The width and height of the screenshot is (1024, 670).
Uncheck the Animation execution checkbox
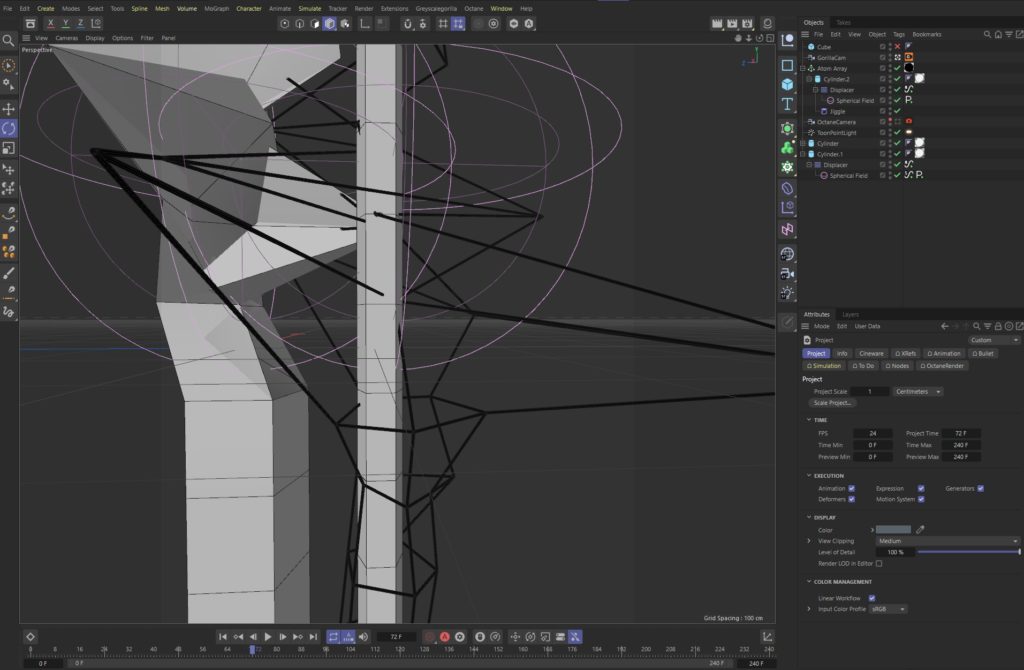pos(851,488)
